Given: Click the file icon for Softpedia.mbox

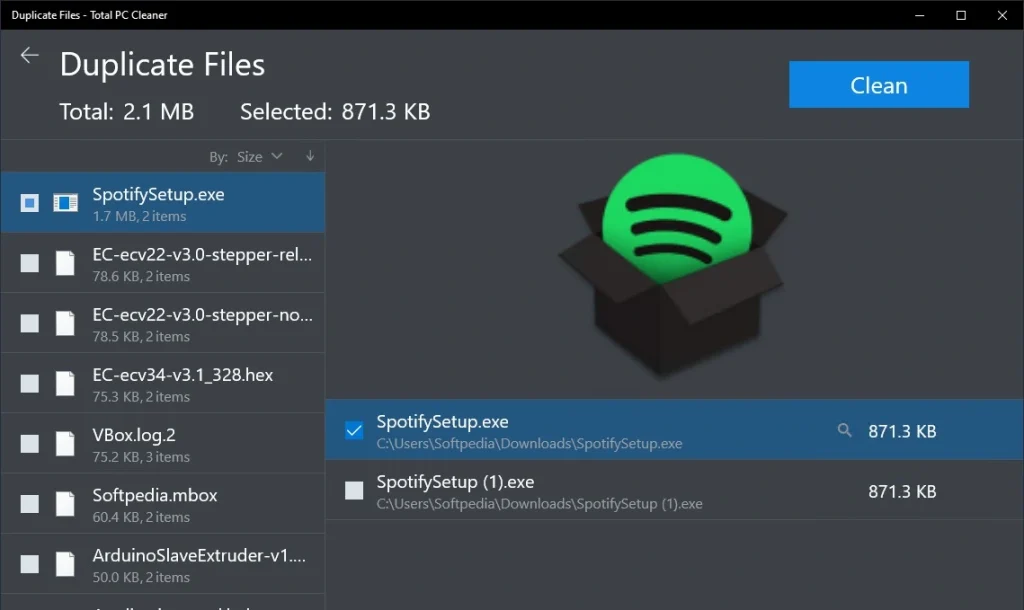Looking at the screenshot, I should pos(65,504).
